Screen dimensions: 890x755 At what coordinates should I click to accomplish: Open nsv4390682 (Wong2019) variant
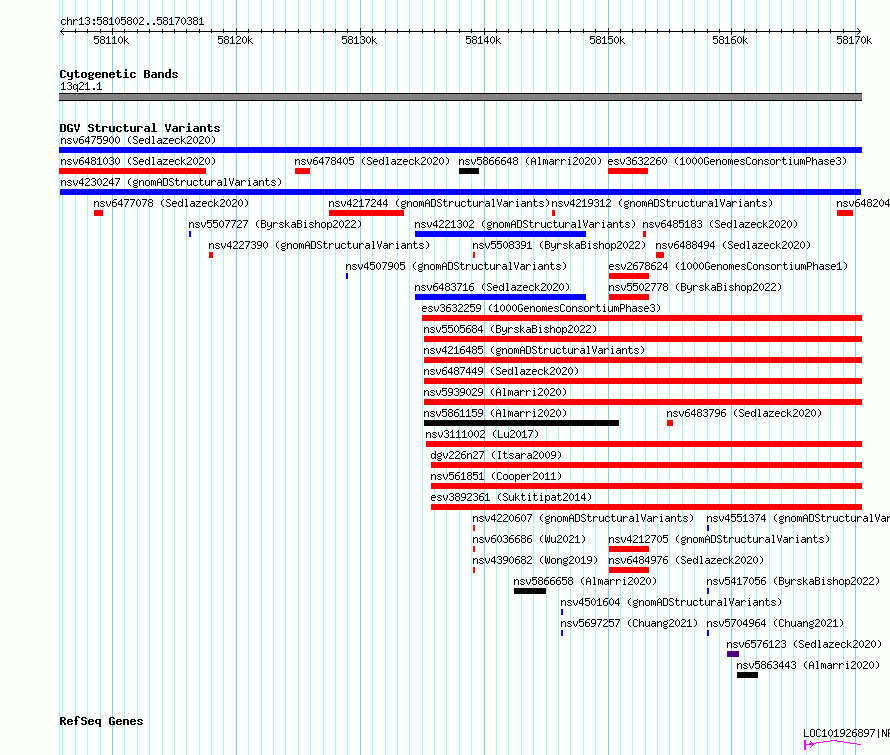pos(535,560)
